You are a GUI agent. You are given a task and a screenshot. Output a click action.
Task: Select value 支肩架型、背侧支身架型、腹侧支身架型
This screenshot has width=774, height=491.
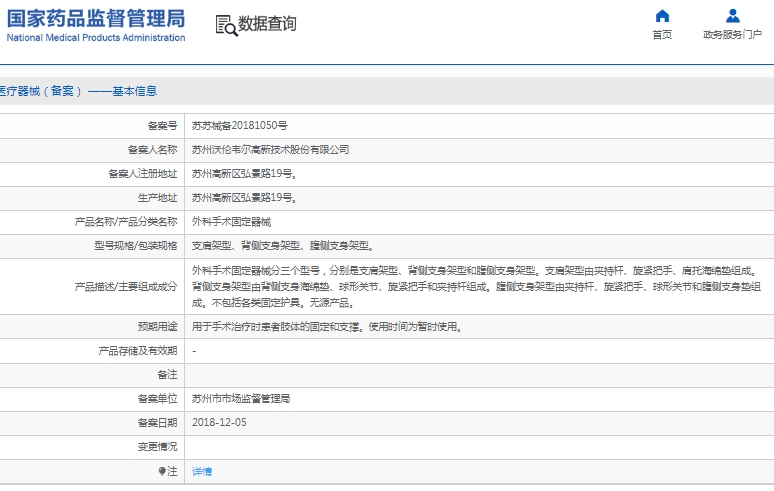(283, 246)
